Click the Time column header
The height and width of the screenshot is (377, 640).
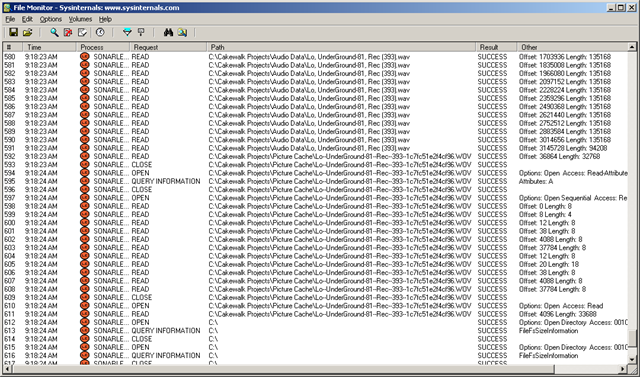pyautogui.click(x=49, y=47)
